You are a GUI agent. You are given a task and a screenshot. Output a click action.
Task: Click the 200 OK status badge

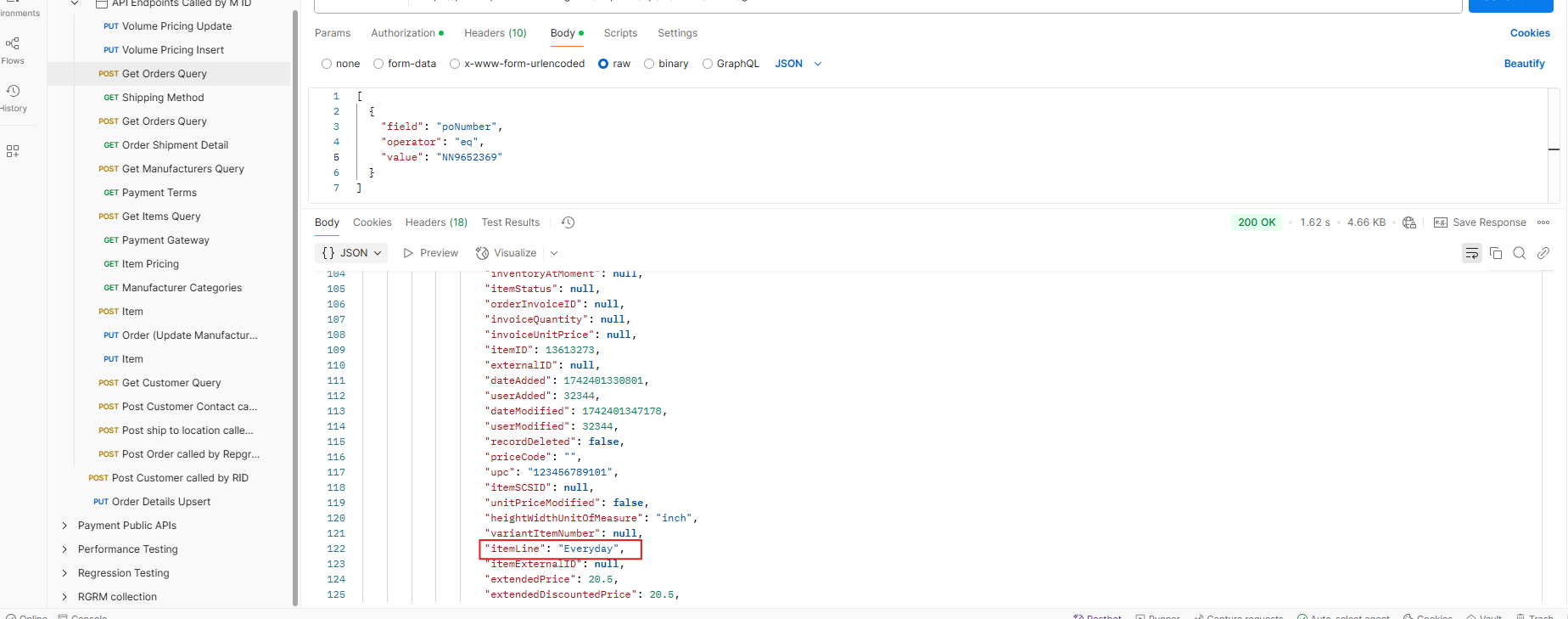tap(1256, 222)
